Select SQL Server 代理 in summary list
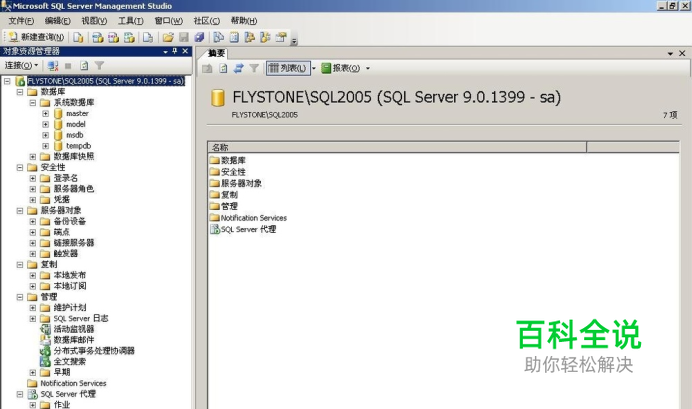 [x=248, y=229]
